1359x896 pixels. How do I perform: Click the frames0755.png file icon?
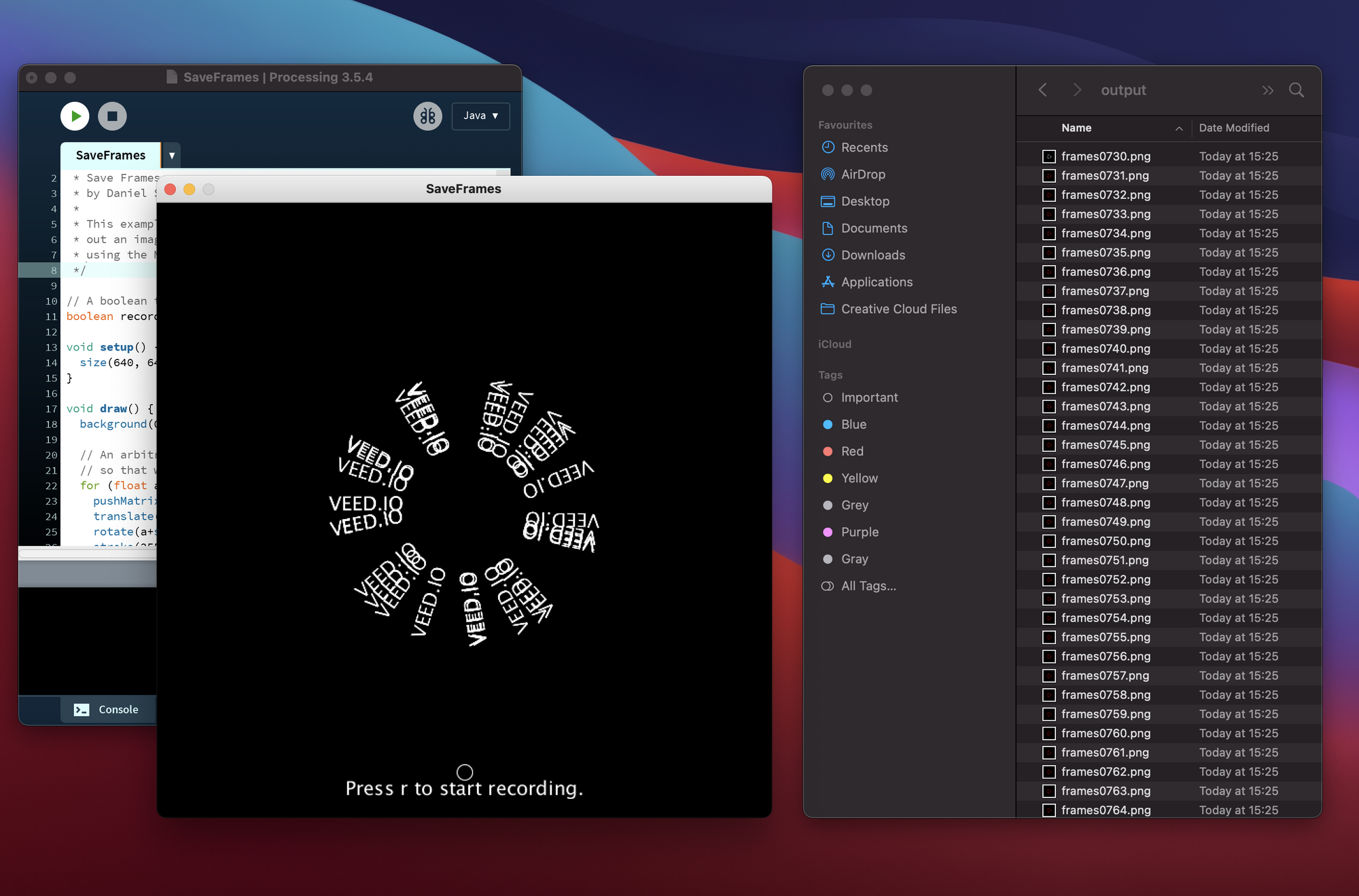pos(1049,637)
